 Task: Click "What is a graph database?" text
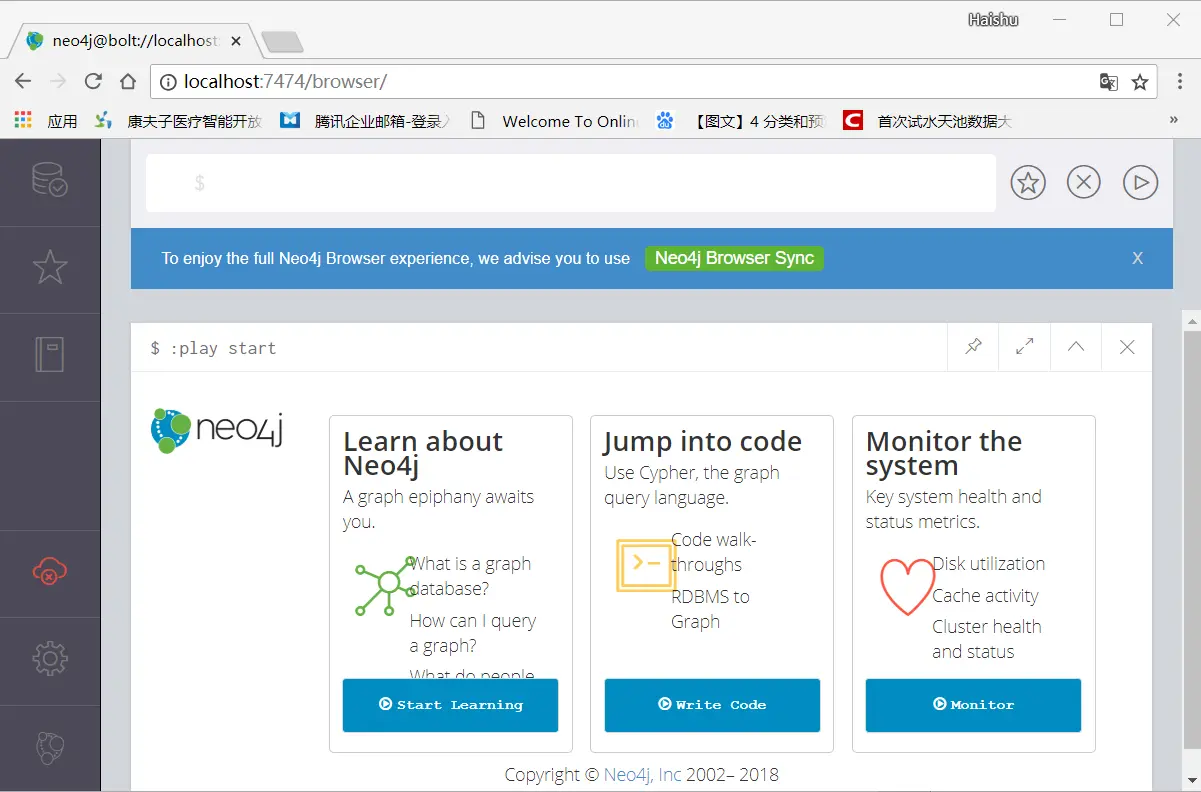(471, 576)
